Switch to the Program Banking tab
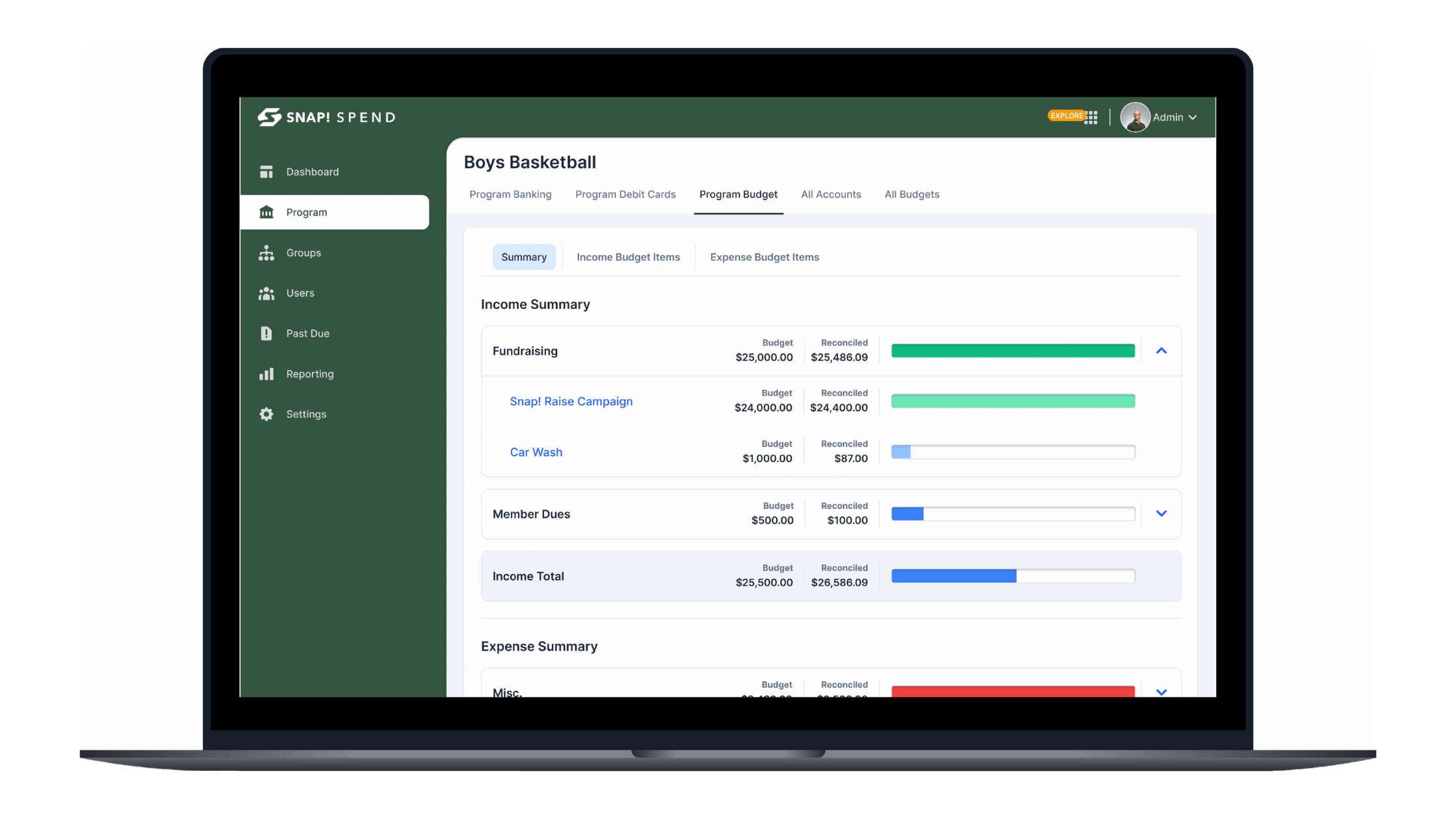The image size is (1456, 819). [x=510, y=194]
